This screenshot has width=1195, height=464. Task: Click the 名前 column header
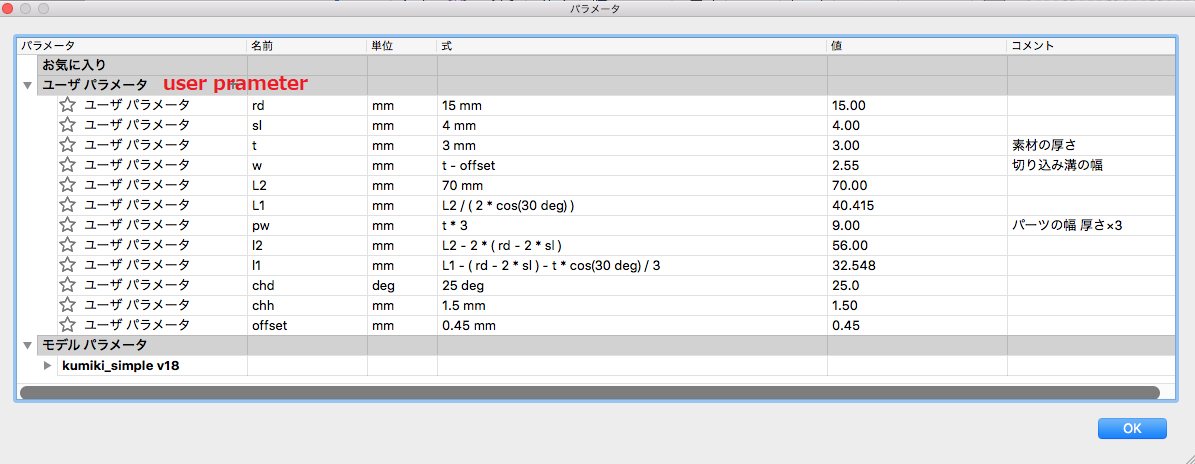pos(307,46)
